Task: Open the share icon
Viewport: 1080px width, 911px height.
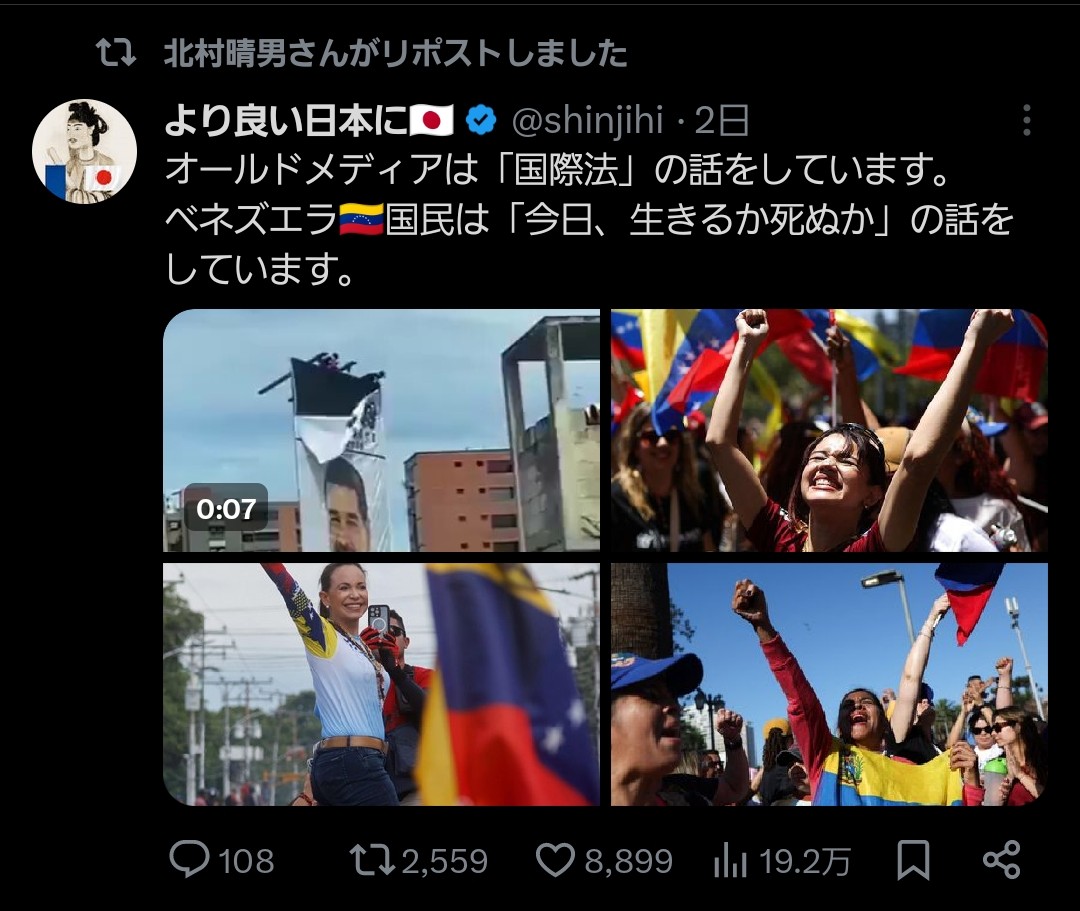Action: click(x=1001, y=860)
